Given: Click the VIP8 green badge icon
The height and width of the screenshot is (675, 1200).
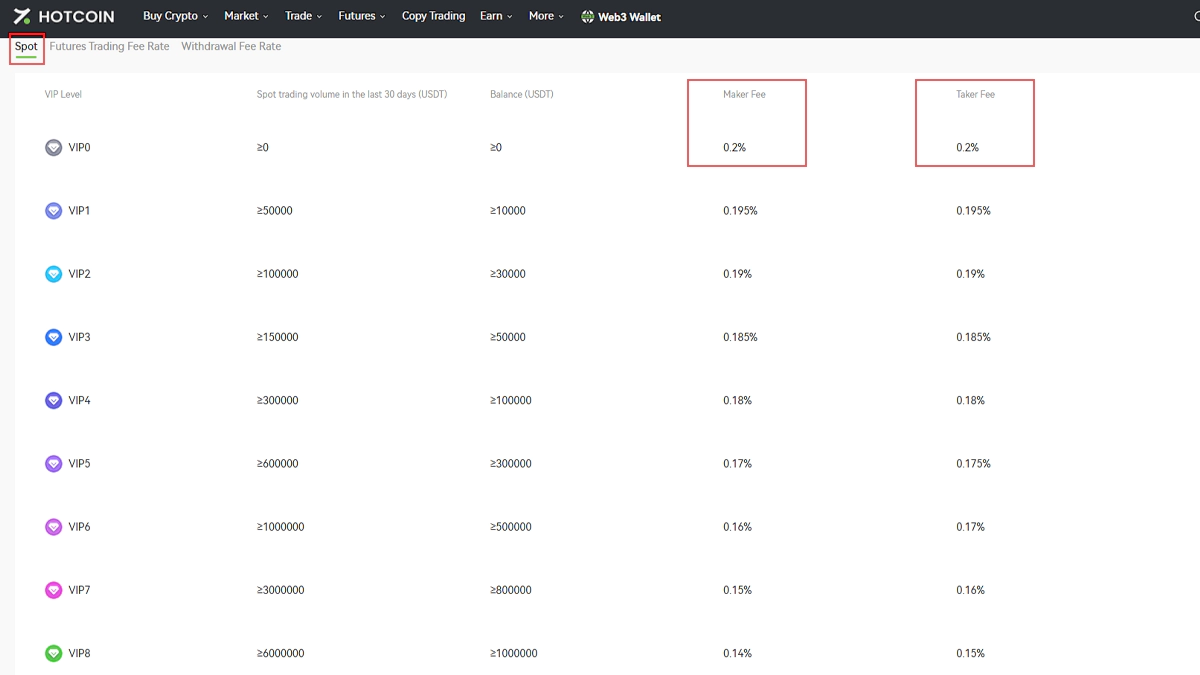Looking at the screenshot, I should pos(53,654).
